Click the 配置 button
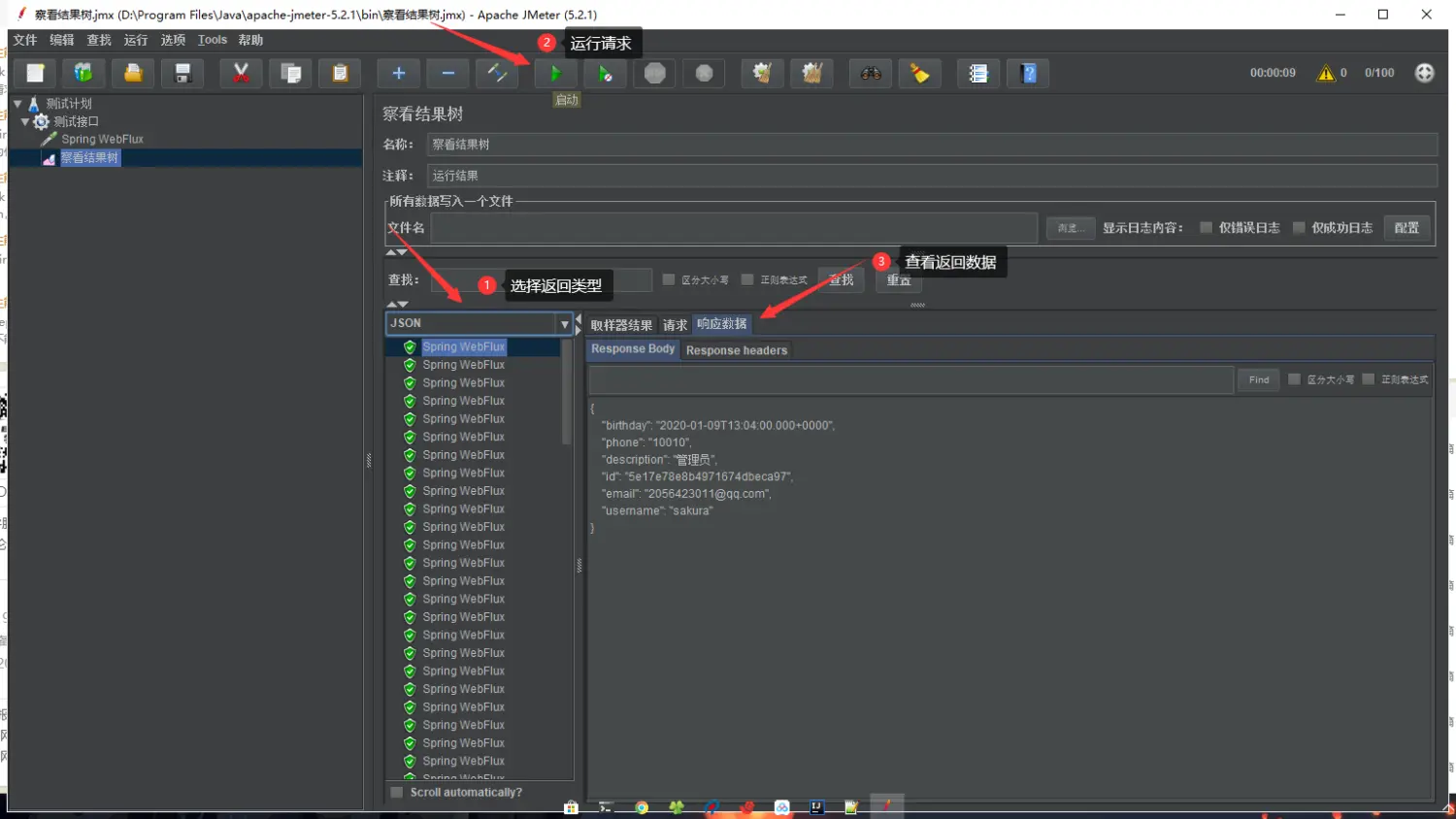 (x=1406, y=227)
